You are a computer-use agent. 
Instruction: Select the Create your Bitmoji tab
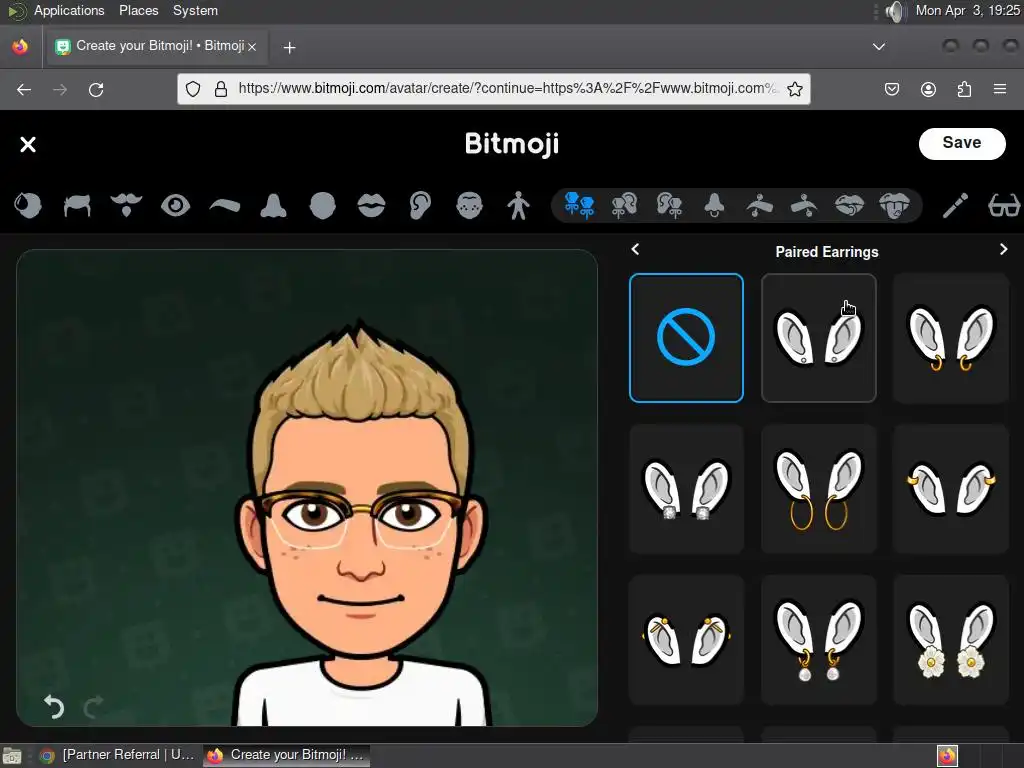pos(155,46)
